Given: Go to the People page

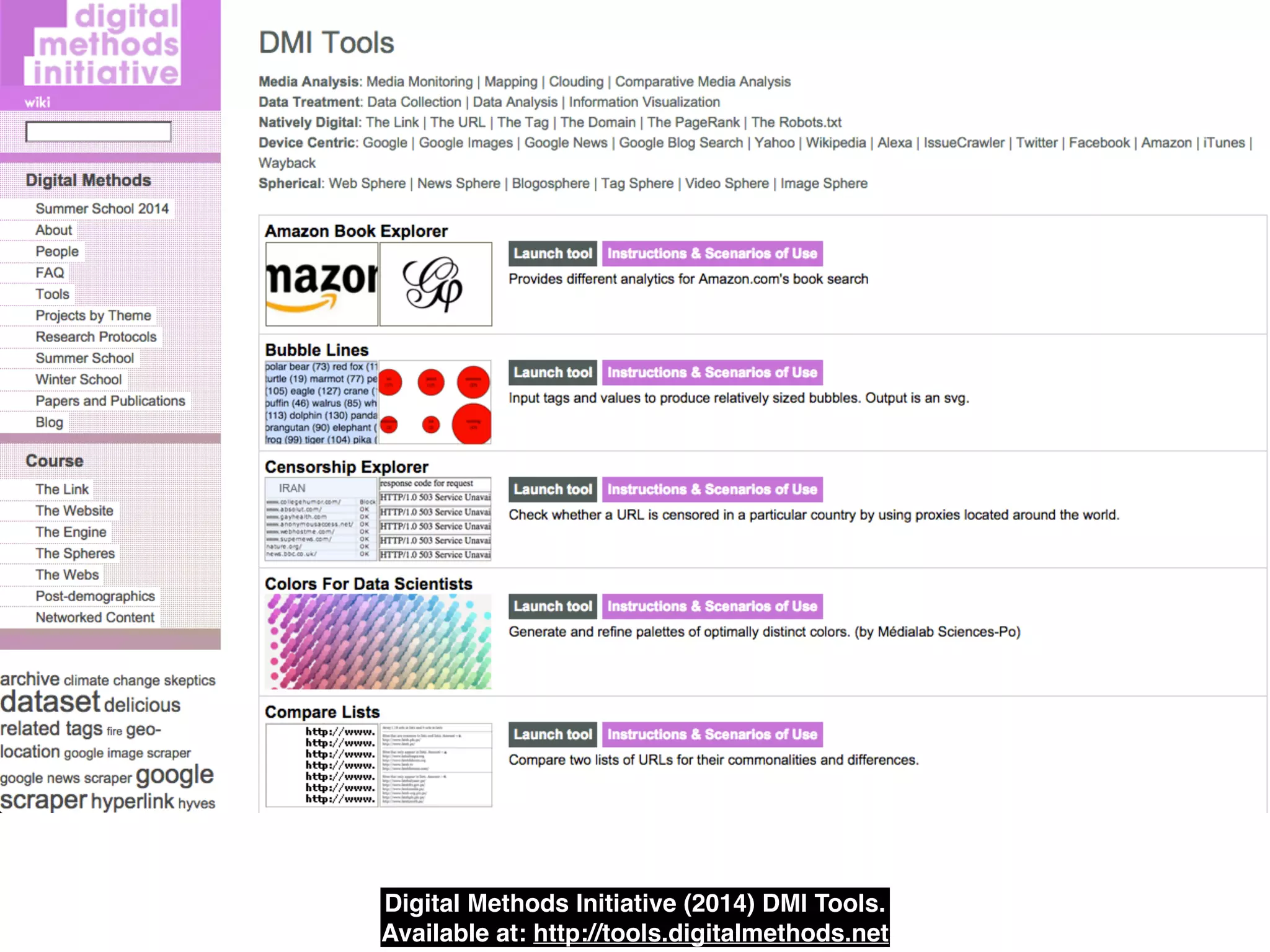Looking at the screenshot, I should [x=57, y=252].
